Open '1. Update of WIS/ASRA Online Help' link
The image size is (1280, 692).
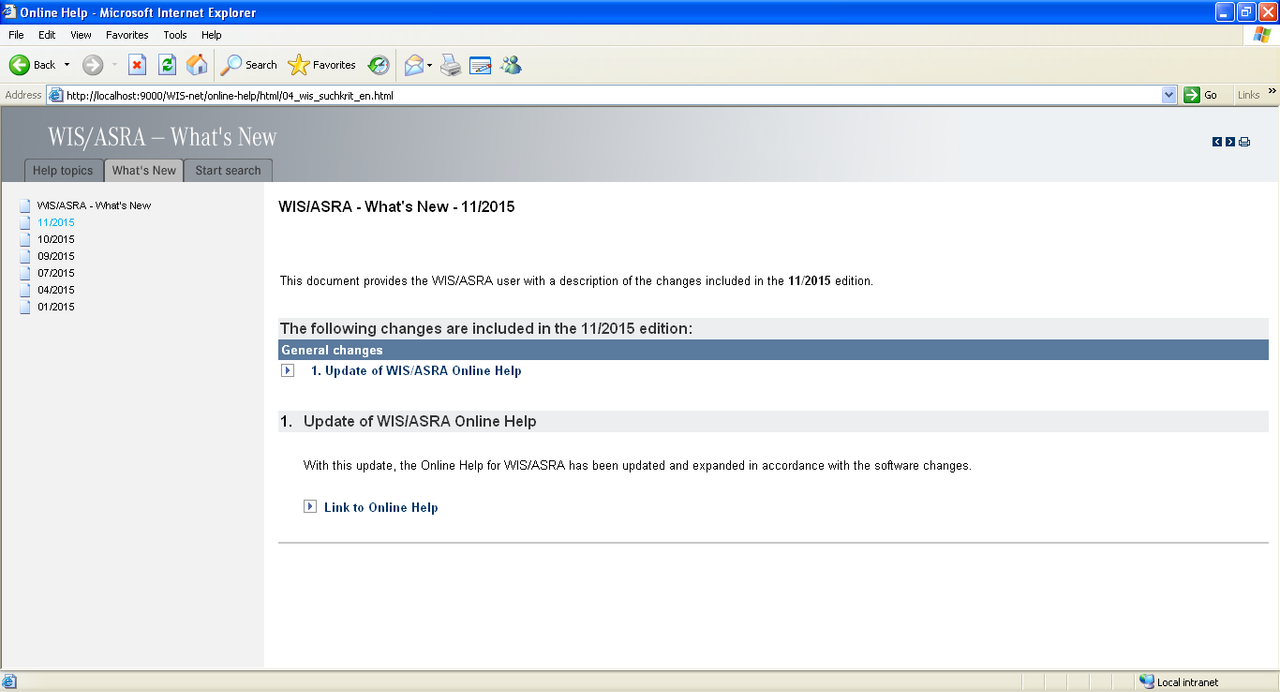point(416,370)
